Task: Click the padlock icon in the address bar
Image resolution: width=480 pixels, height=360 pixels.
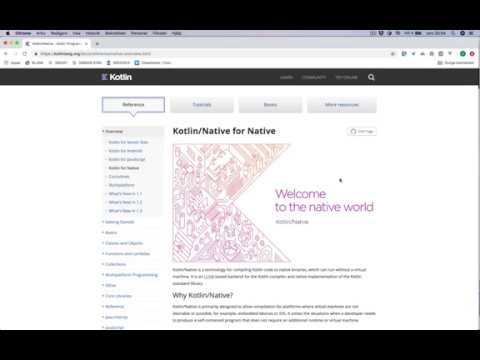Action: 36,54
